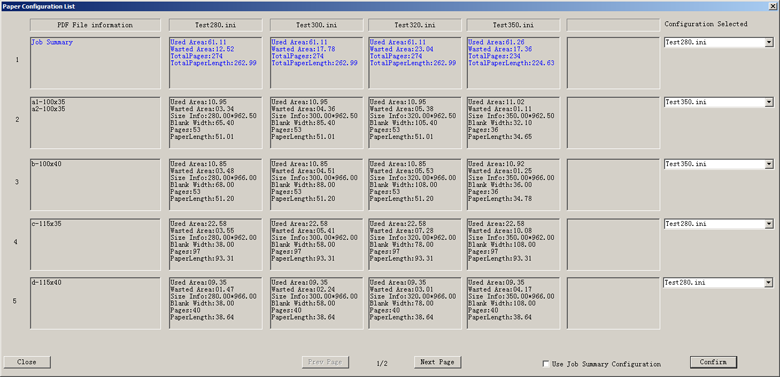Open row 5 configuration dropdown
The height and width of the screenshot is (377, 780).
[x=769, y=283]
